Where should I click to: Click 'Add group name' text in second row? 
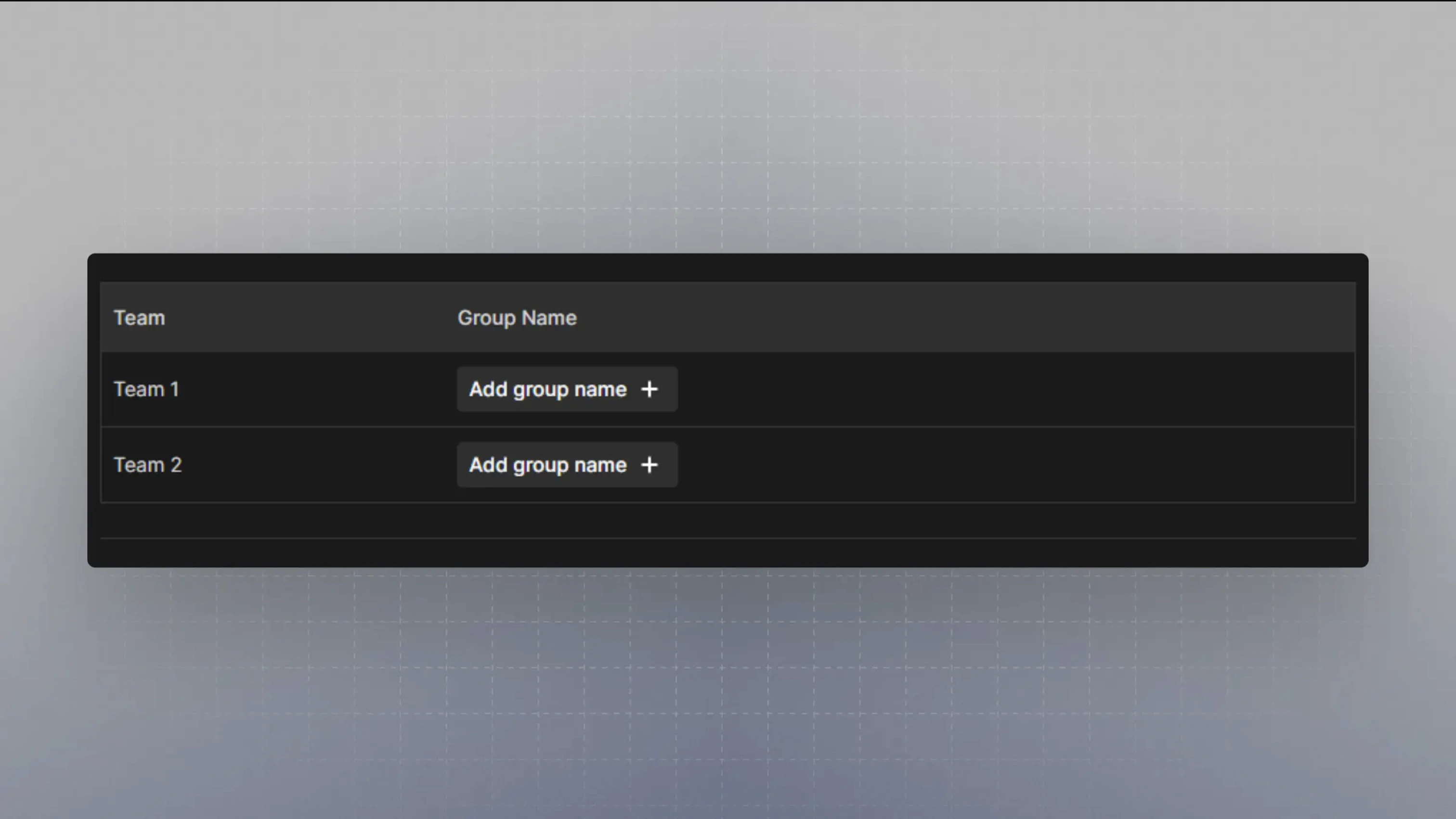pyautogui.click(x=547, y=465)
